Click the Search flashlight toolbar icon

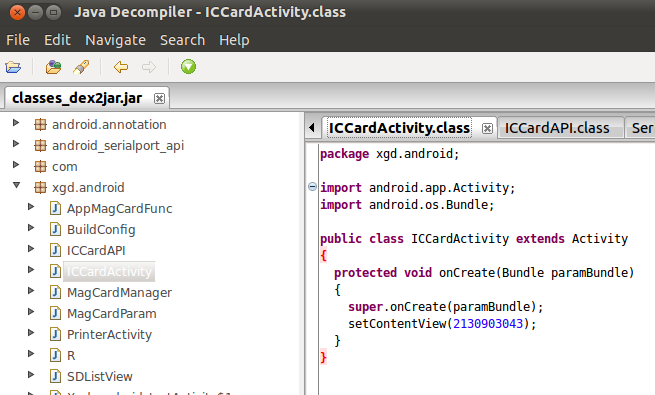point(81,67)
